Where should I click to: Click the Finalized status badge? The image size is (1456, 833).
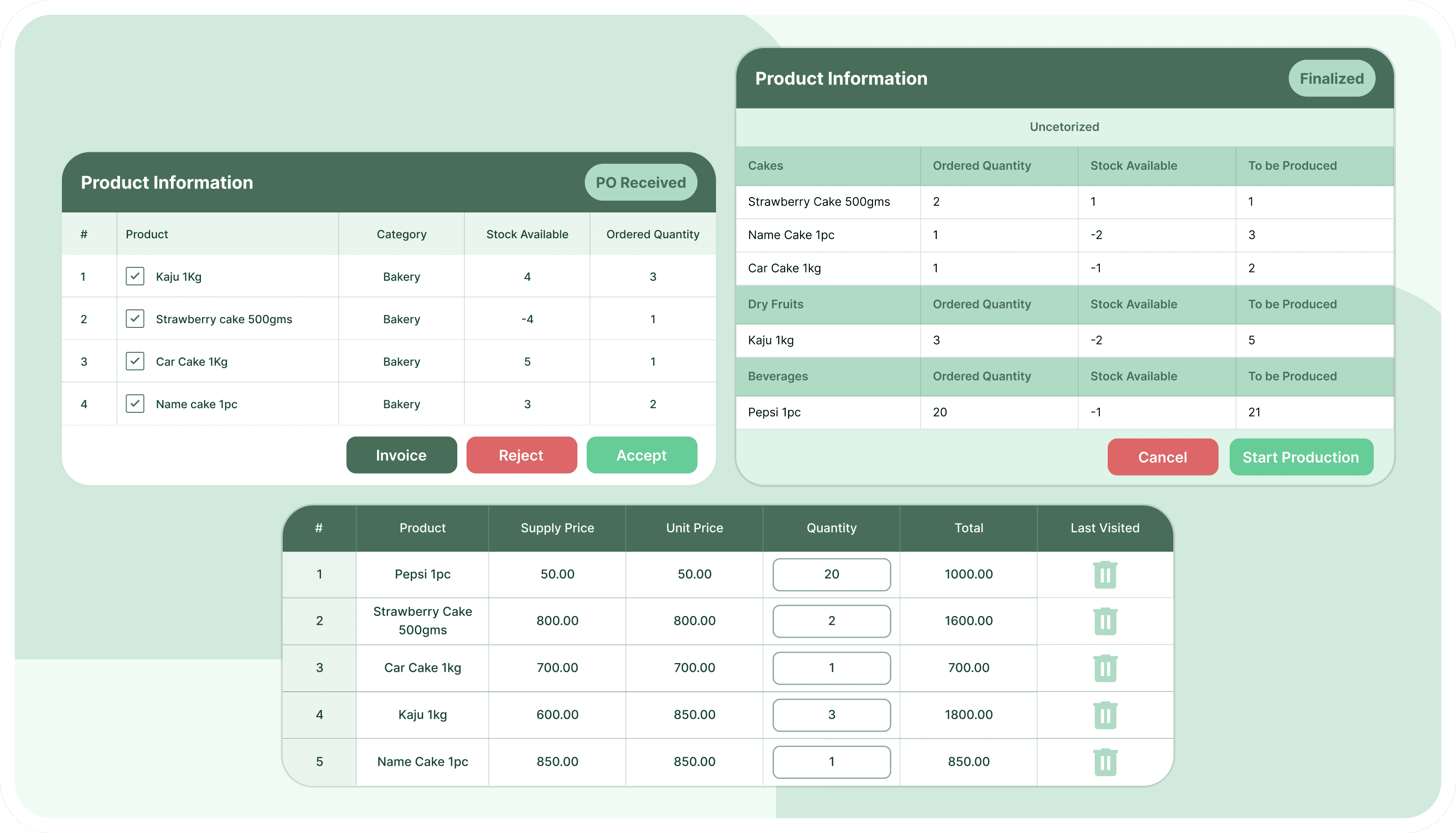(x=1331, y=78)
